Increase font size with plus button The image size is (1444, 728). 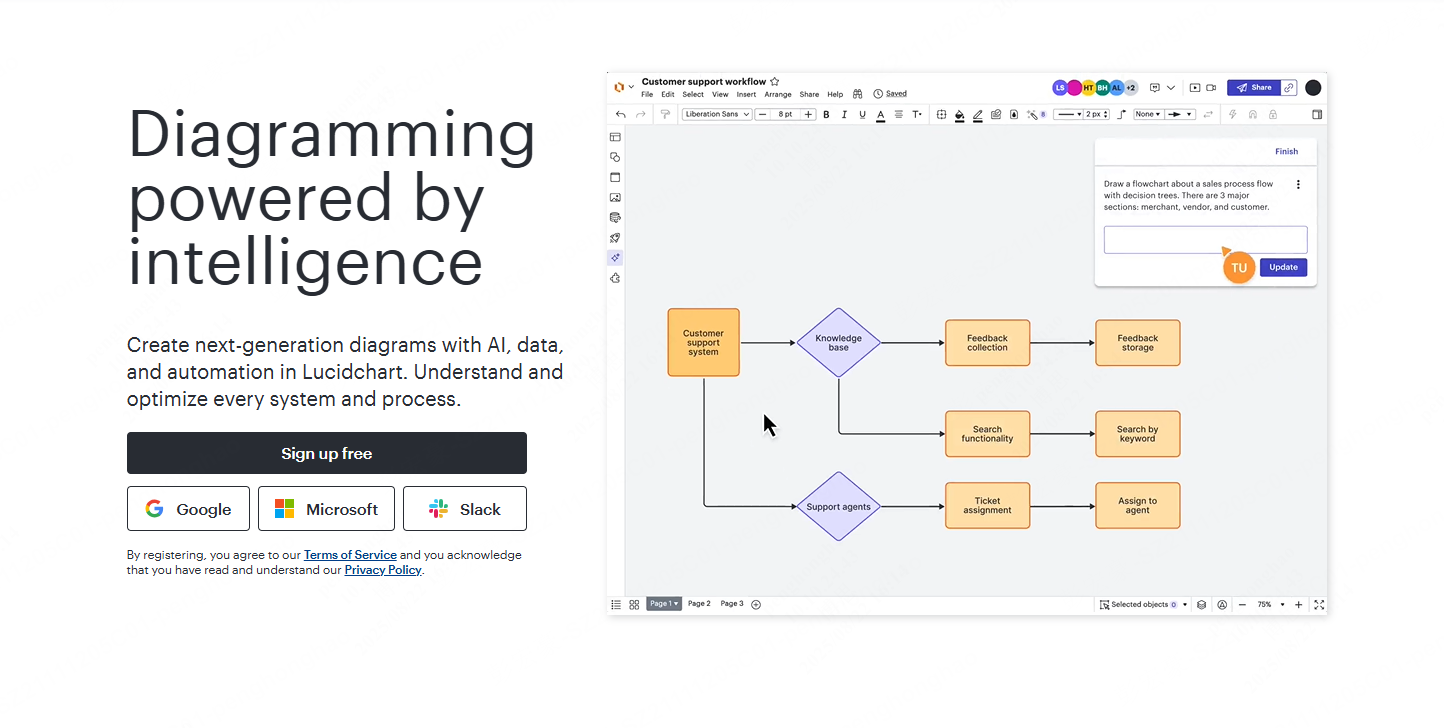(809, 115)
